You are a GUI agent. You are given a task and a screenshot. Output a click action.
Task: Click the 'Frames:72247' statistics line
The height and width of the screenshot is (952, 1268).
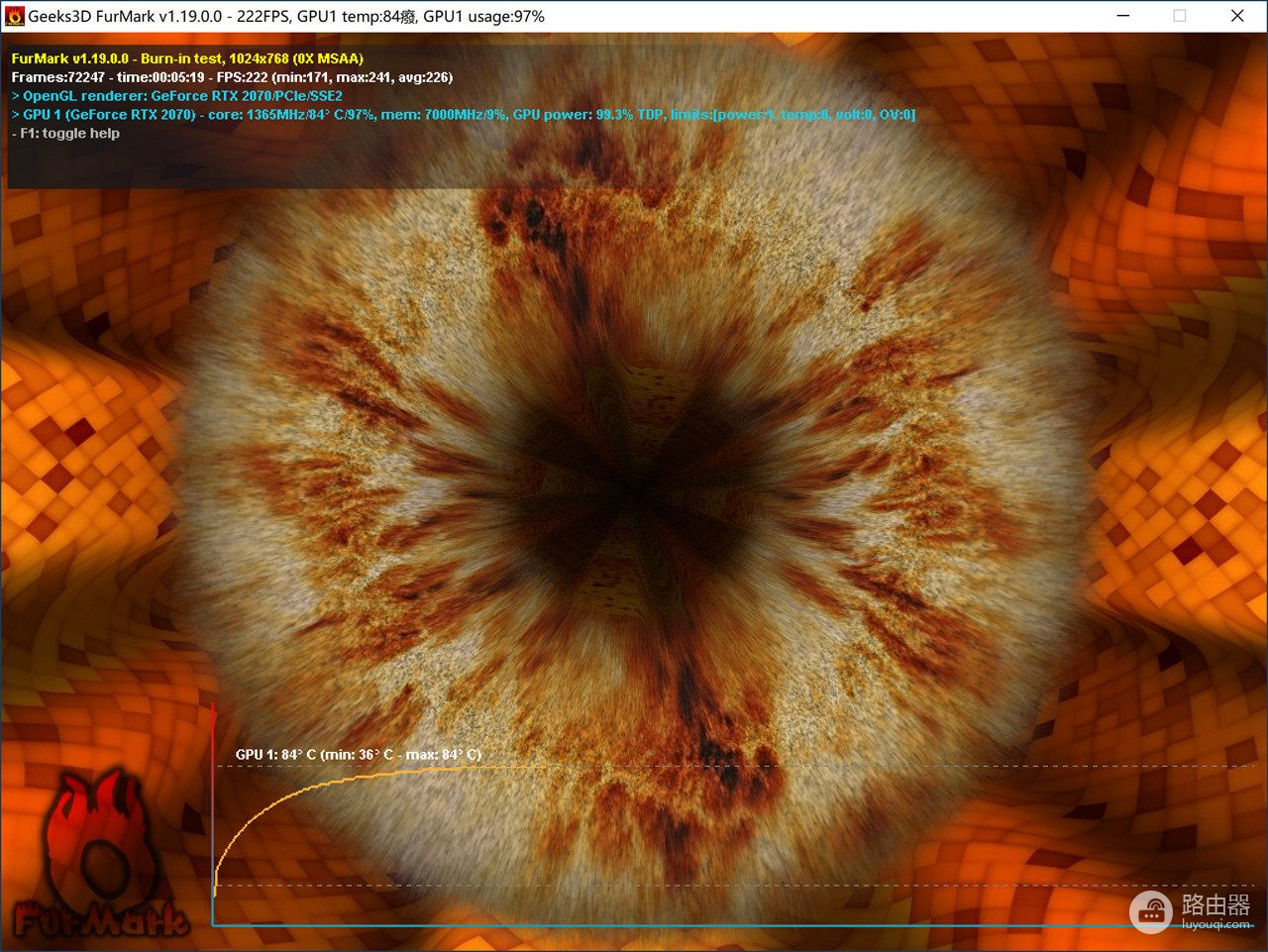[232, 77]
